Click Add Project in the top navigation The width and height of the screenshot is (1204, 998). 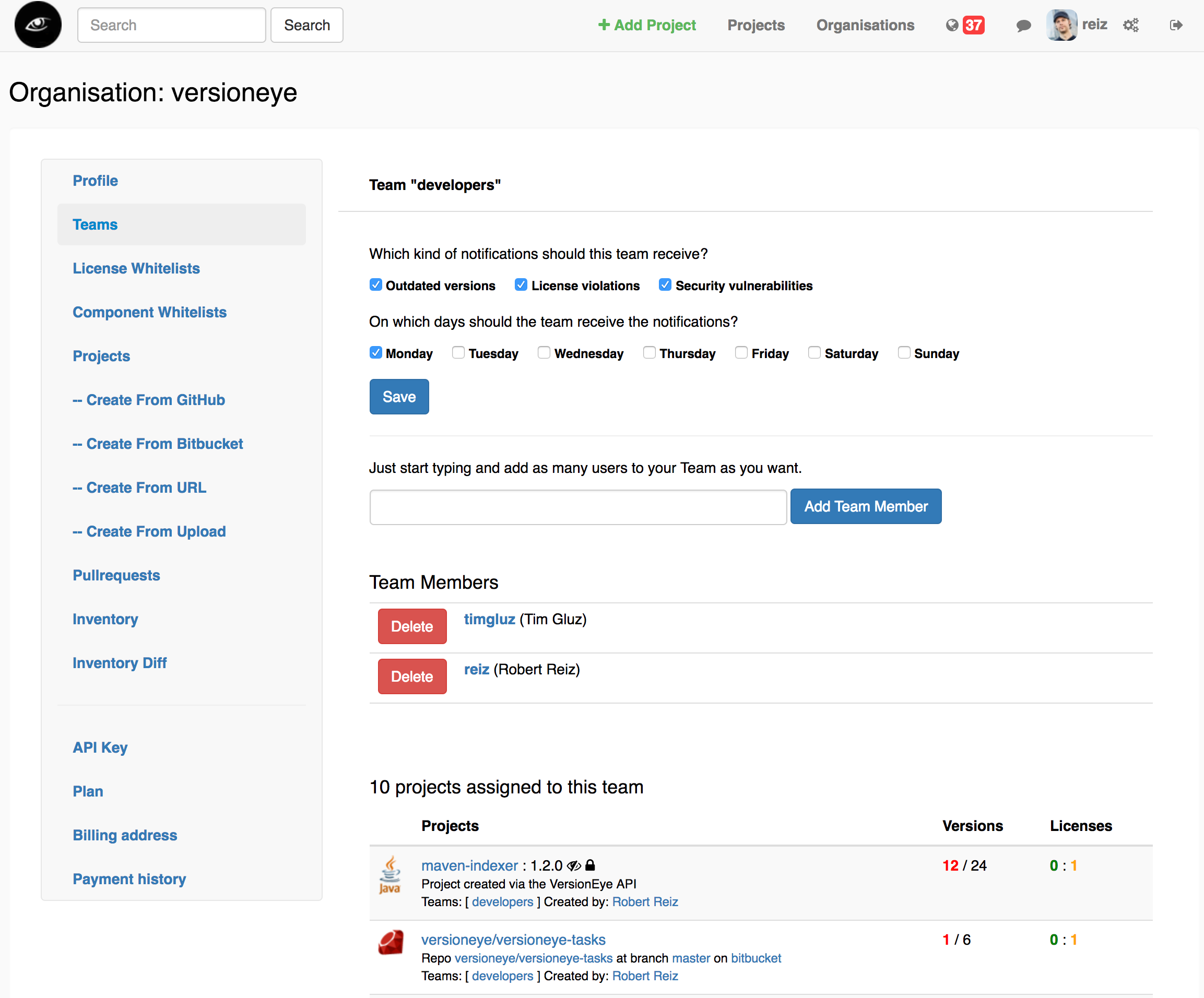click(647, 25)
